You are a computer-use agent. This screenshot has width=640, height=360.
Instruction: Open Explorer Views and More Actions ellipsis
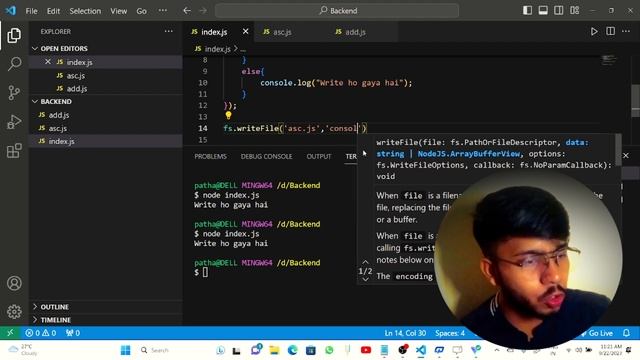pyautogui.click(x=169, y=31)
